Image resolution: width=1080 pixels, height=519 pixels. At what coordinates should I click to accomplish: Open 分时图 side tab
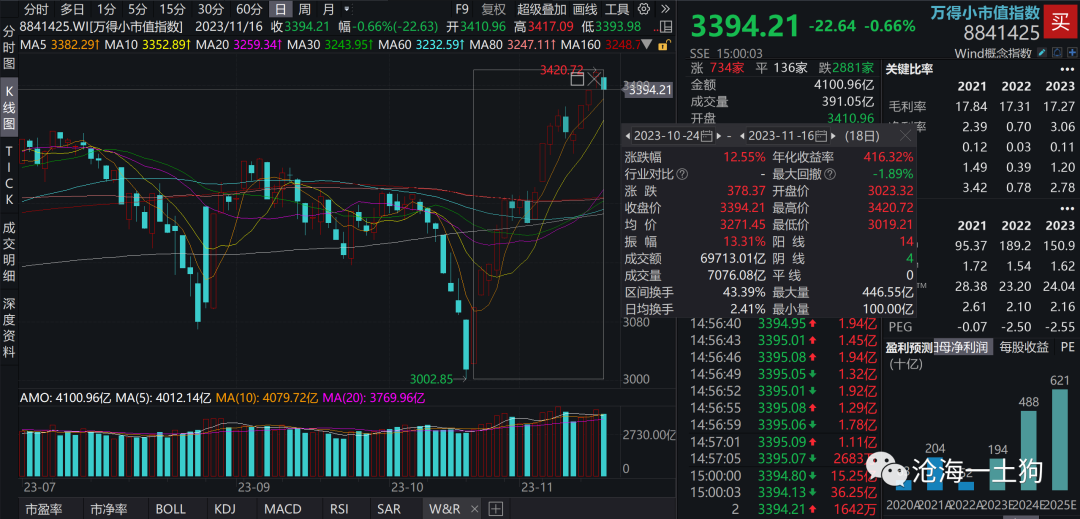9,48
